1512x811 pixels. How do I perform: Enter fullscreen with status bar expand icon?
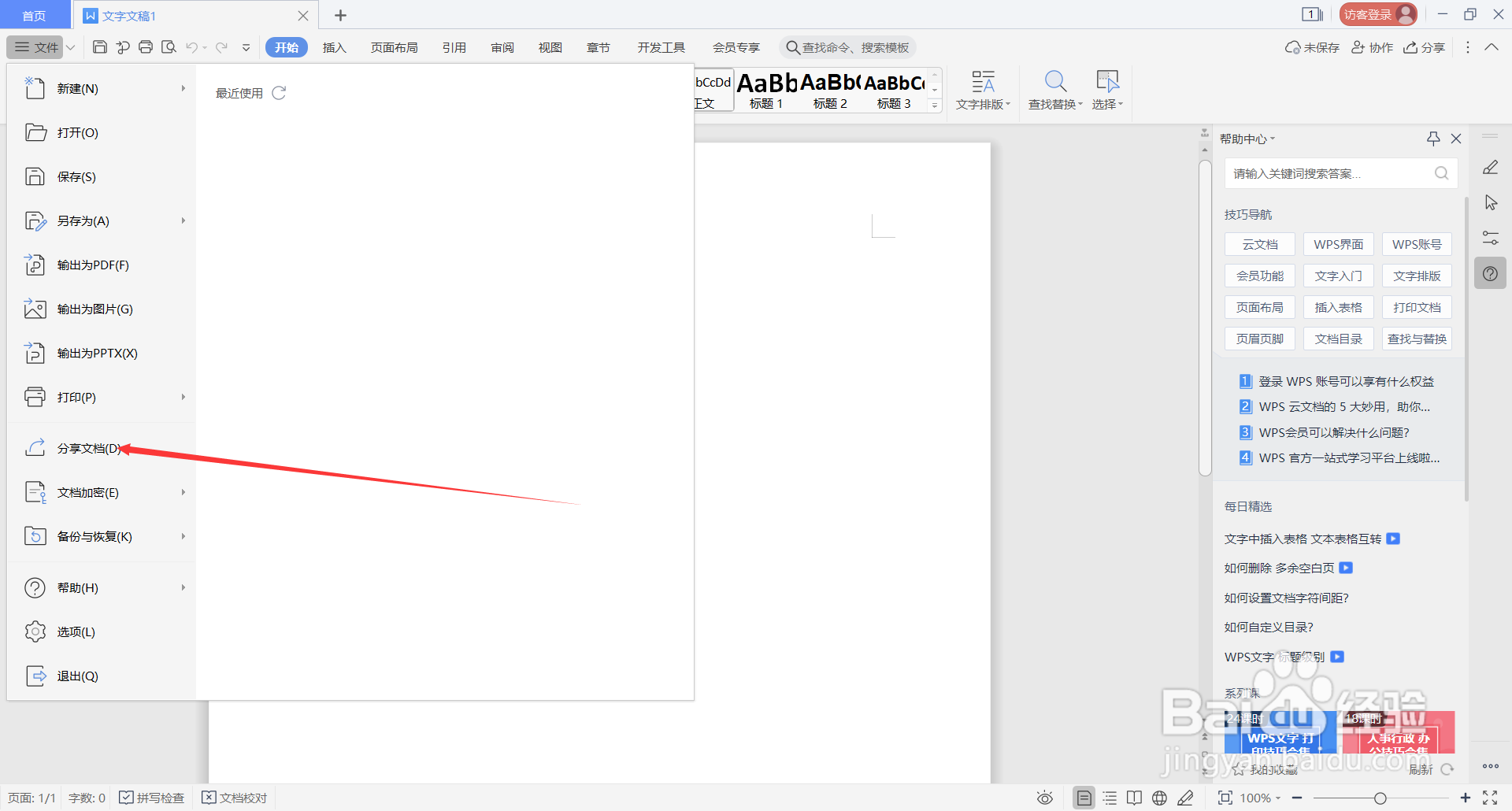[x=1490, y=798]
